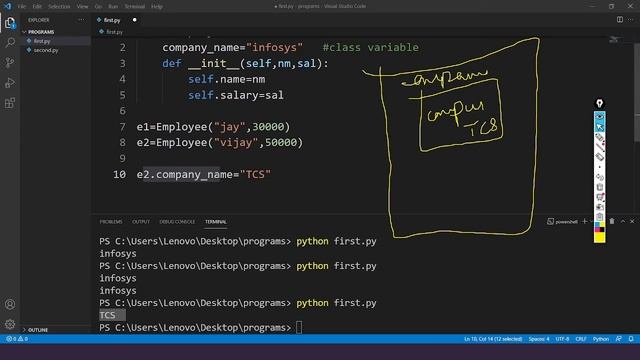640x360 pixels.
Task: Open the Help menu
Action: [157, 7]
